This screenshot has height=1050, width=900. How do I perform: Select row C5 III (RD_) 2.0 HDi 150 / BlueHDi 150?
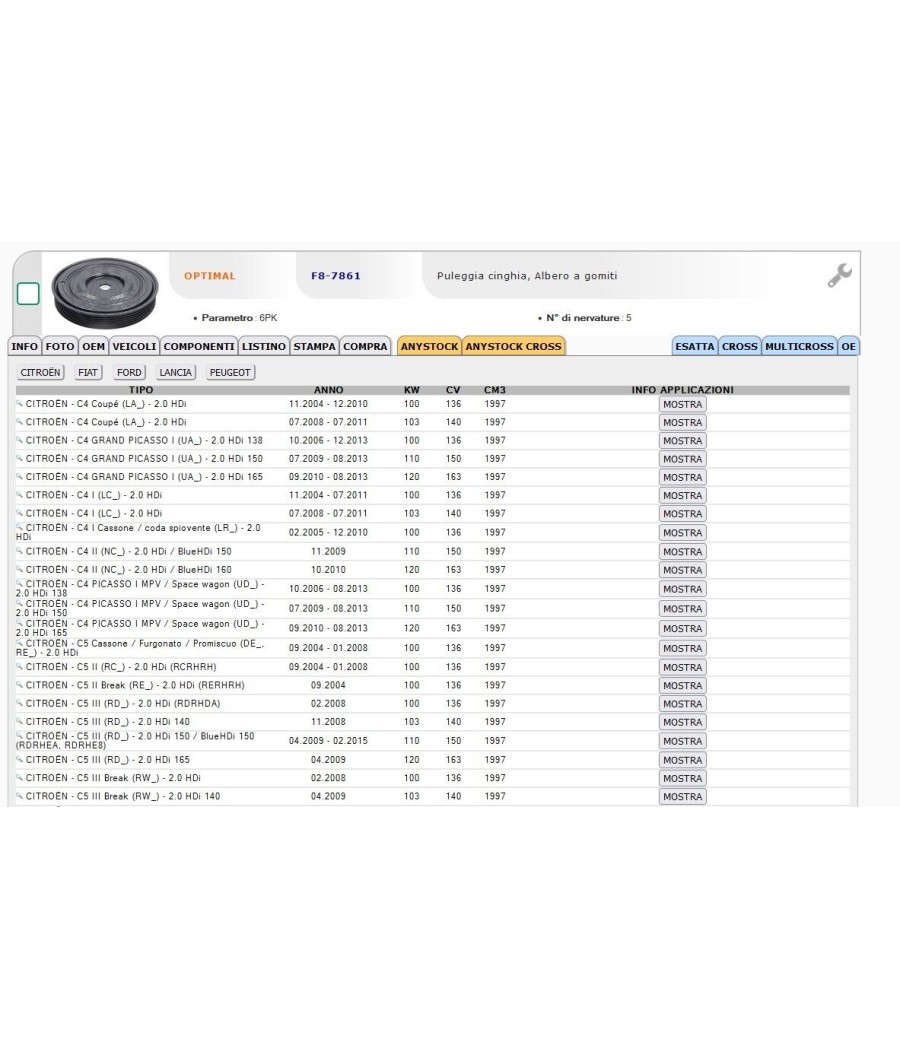coord(433,741)
